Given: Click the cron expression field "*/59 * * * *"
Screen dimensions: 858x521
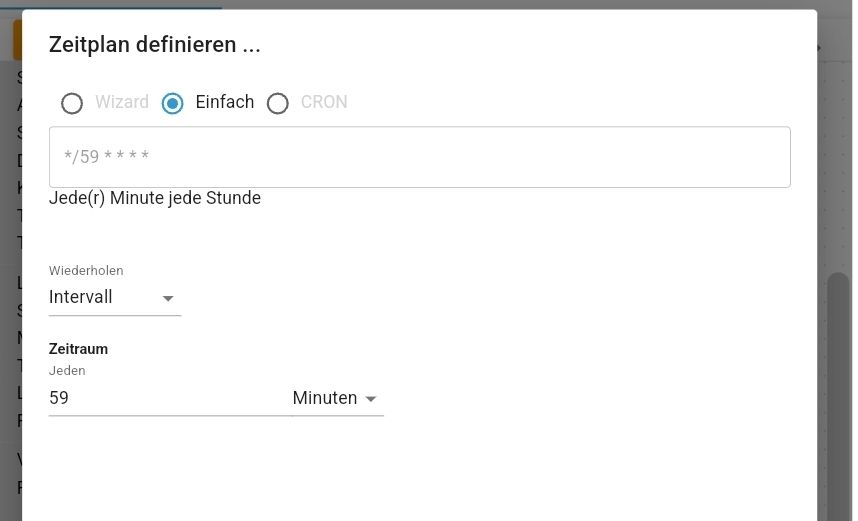Looking at the screenshot, I should click(x=419, y=157).
